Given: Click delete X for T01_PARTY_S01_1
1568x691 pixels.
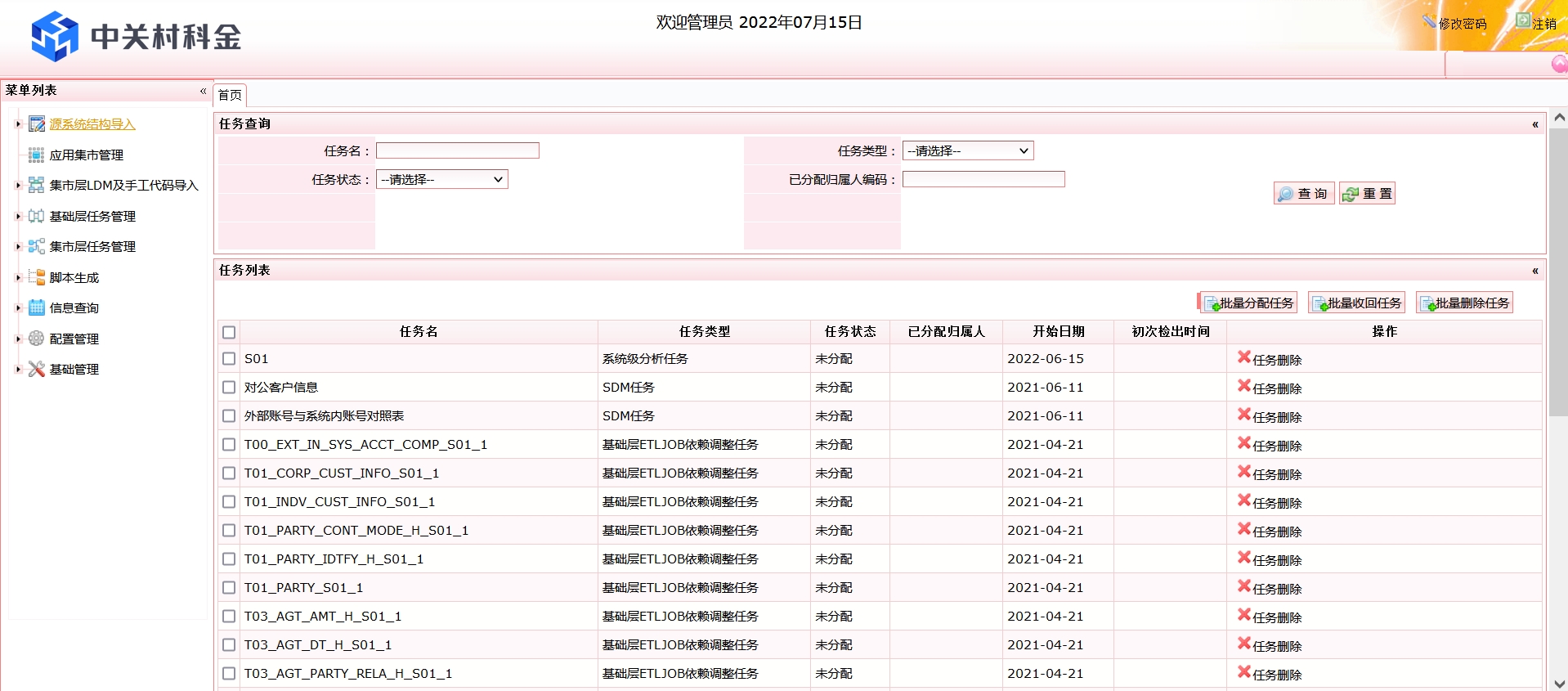Looking at the screenshot, I should pyautogui.click(x=1244, y=586).
